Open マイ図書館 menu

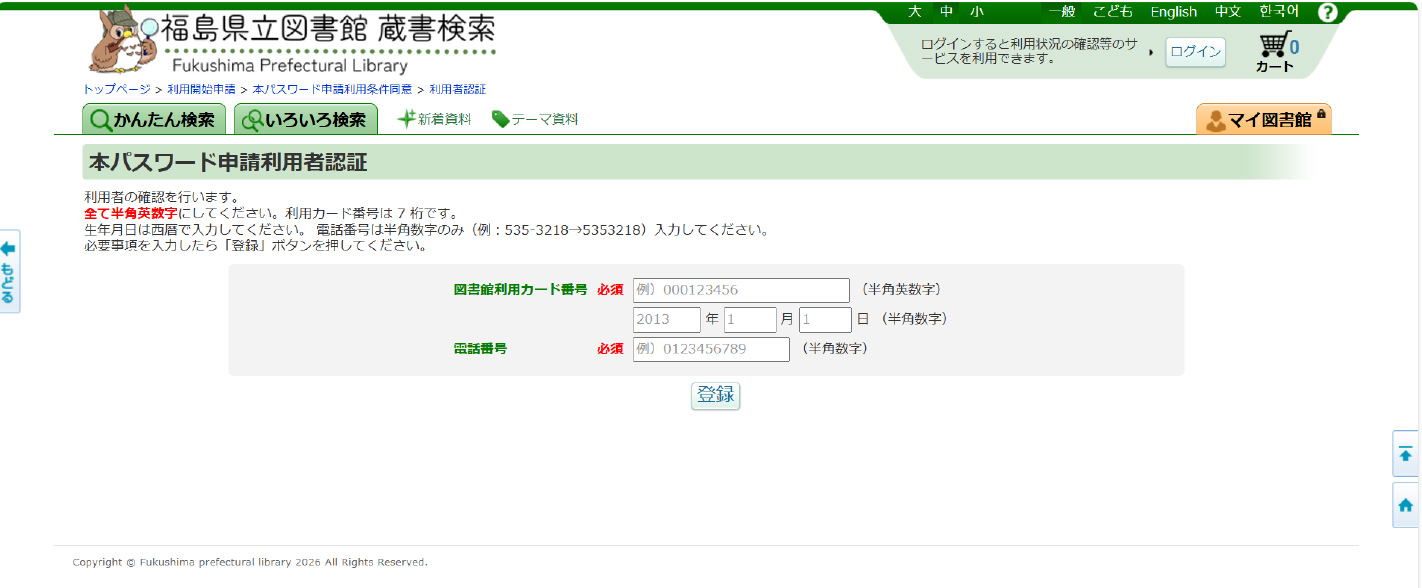[x=1263, y=120]
